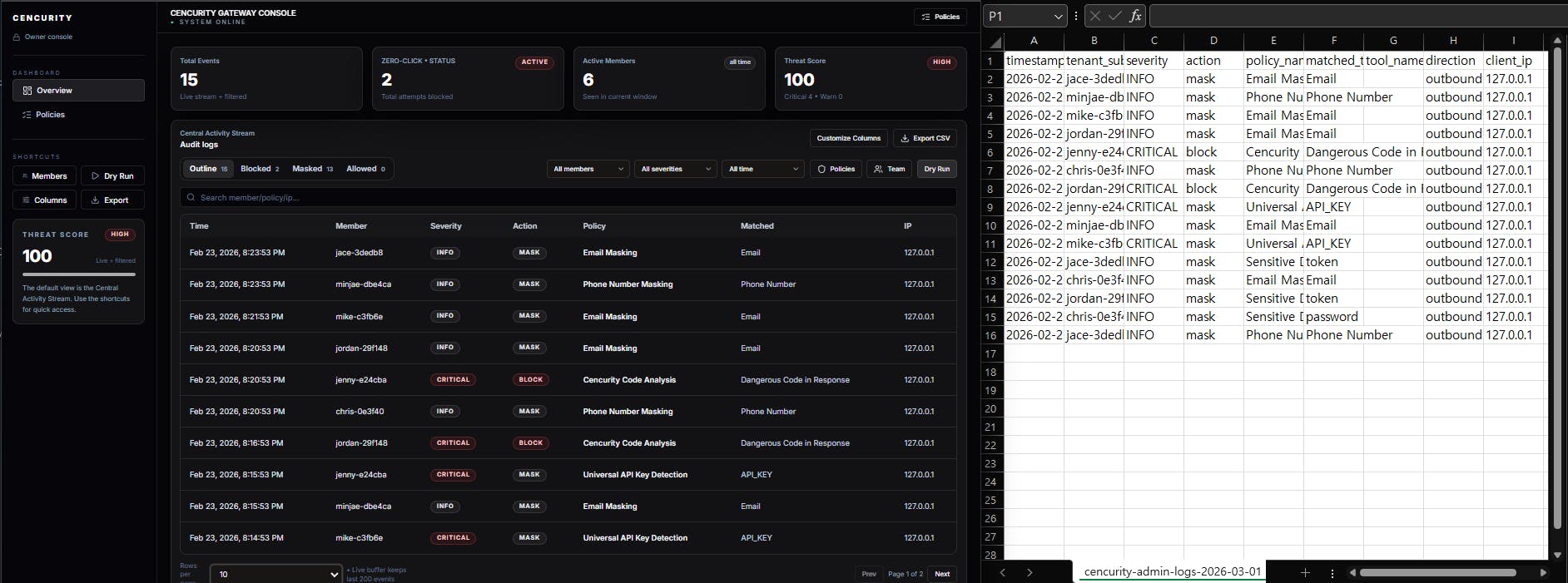Open the All time filter dropdown
This screenshot has width=1568, height=583.
point(763,169)
